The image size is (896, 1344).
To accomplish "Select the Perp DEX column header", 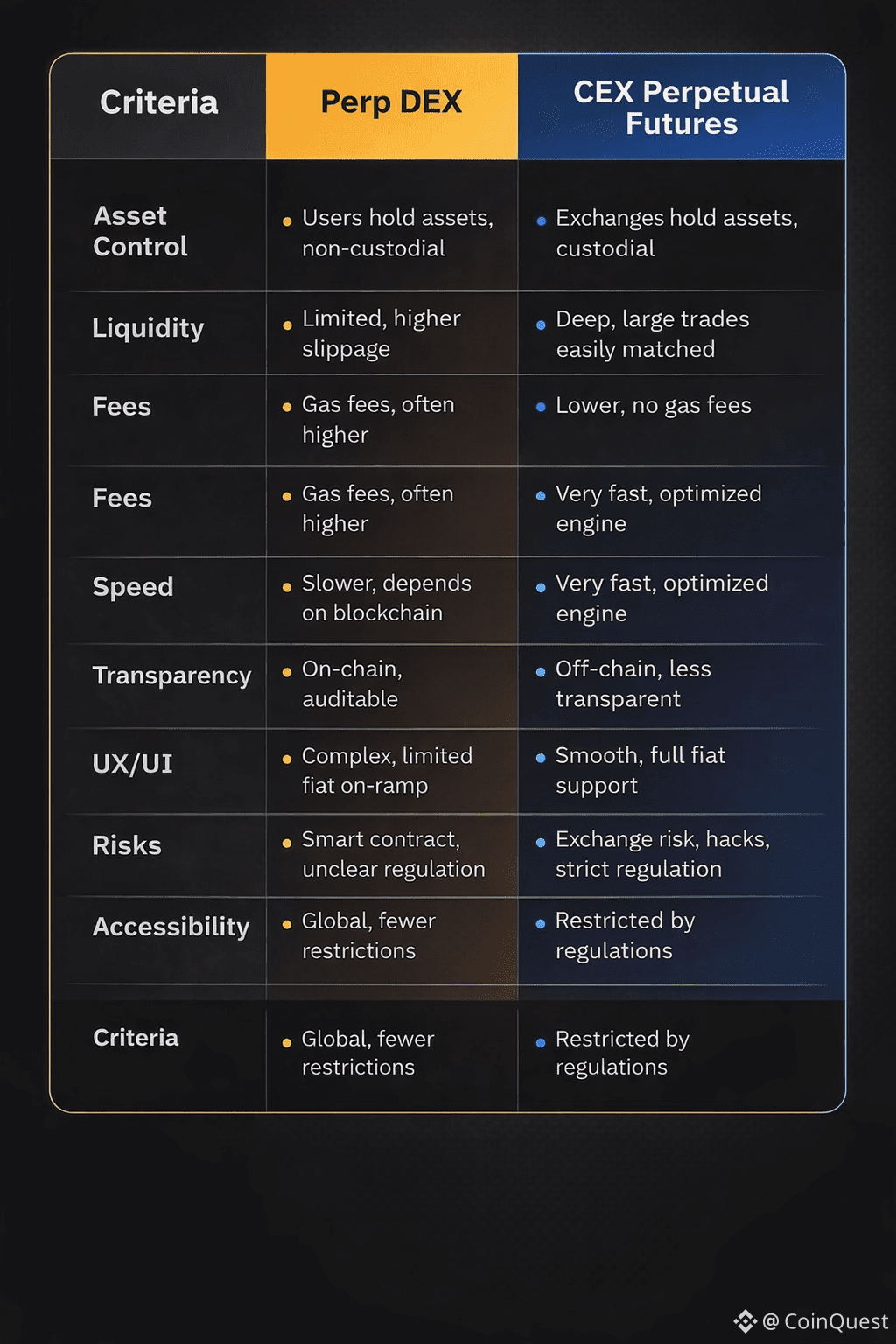I will (391, 103).
